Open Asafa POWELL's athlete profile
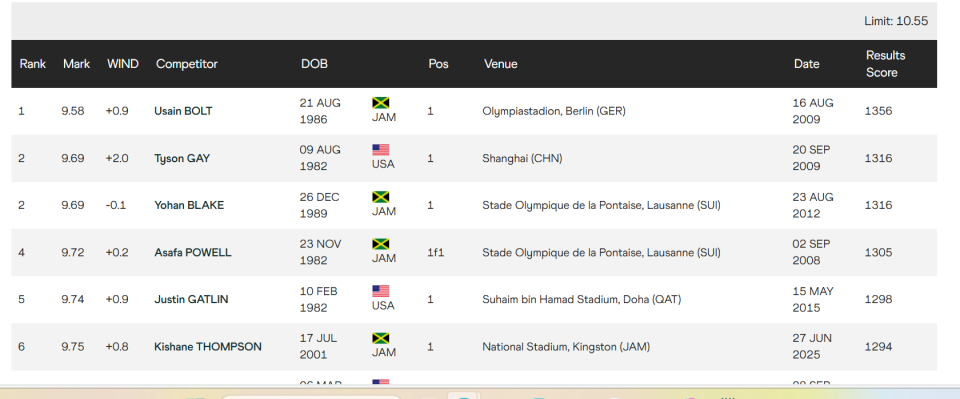 pyautogui.click(x=193, y=253)
